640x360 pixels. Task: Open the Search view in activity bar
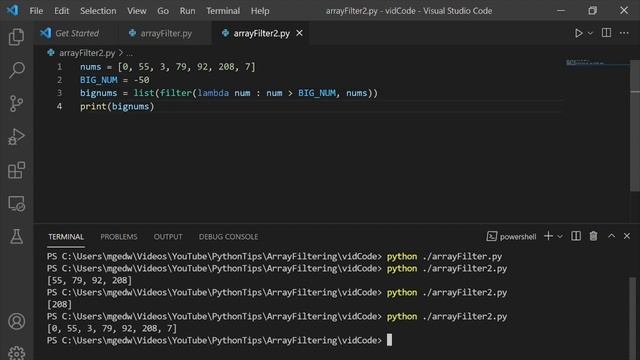[16, 70]
